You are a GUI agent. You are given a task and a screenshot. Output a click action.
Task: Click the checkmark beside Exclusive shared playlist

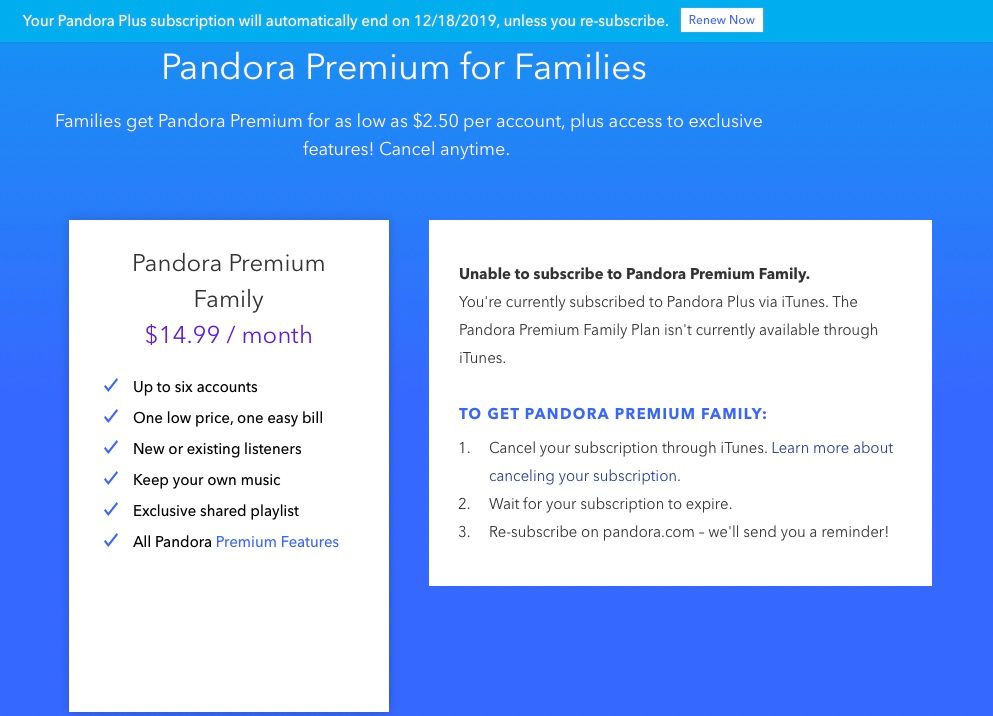[111, 510]
